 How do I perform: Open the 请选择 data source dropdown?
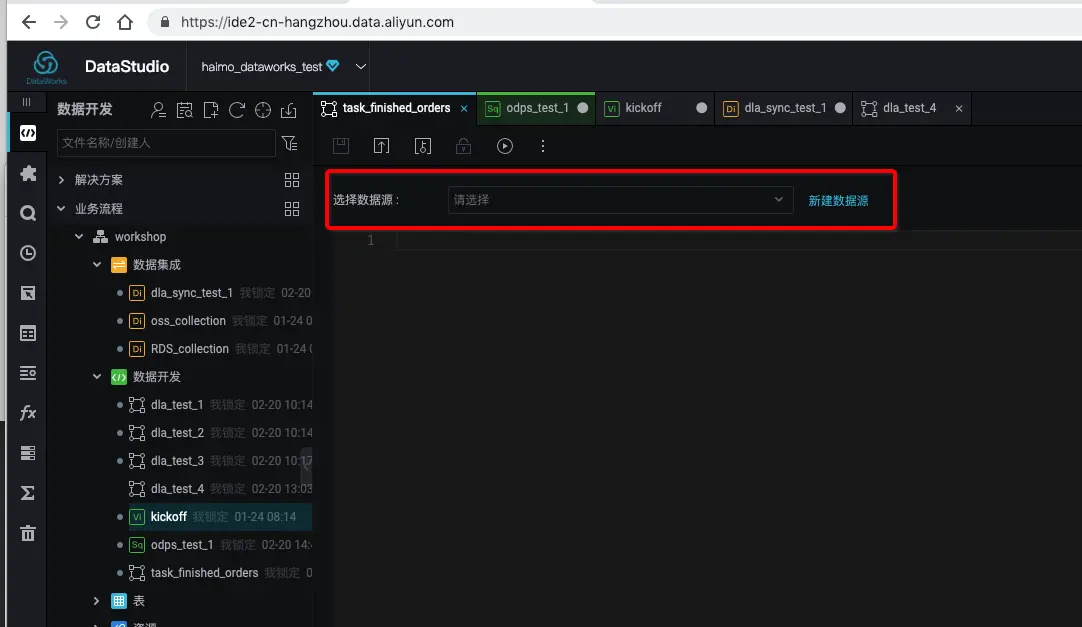click(x=620, y=200)
